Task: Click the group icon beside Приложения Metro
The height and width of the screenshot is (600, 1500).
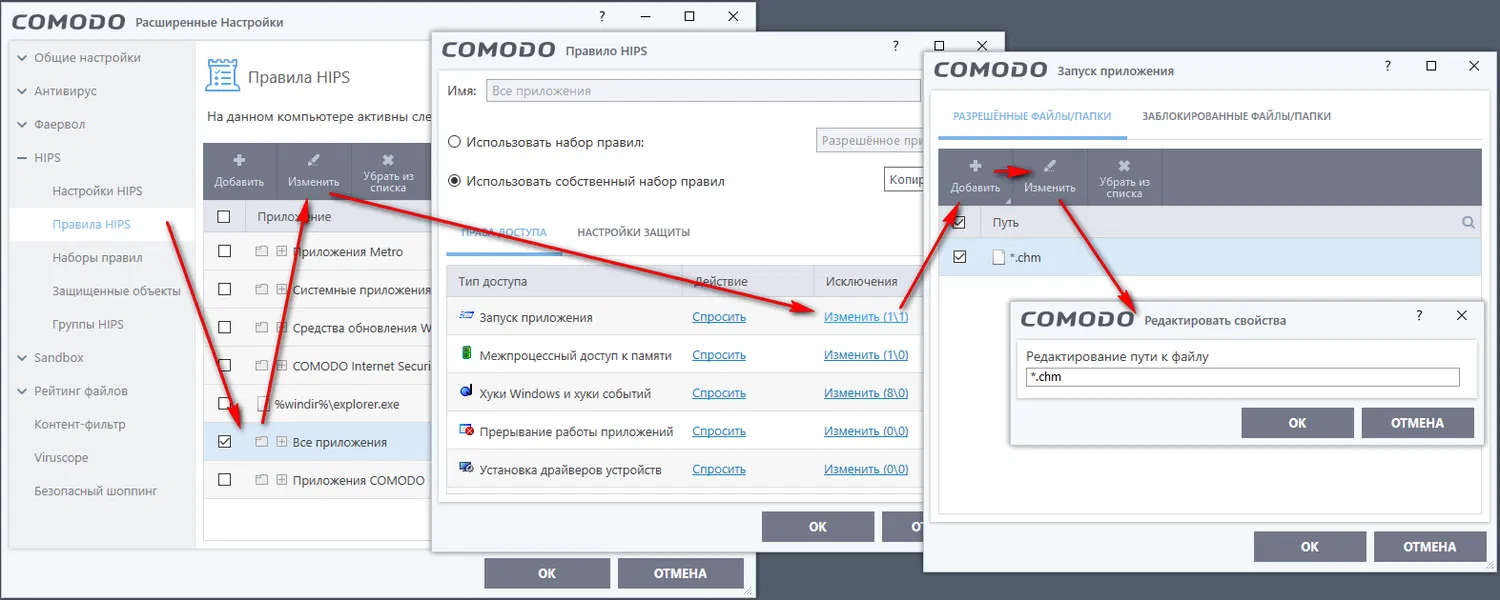Action: [x=263, y=252]
